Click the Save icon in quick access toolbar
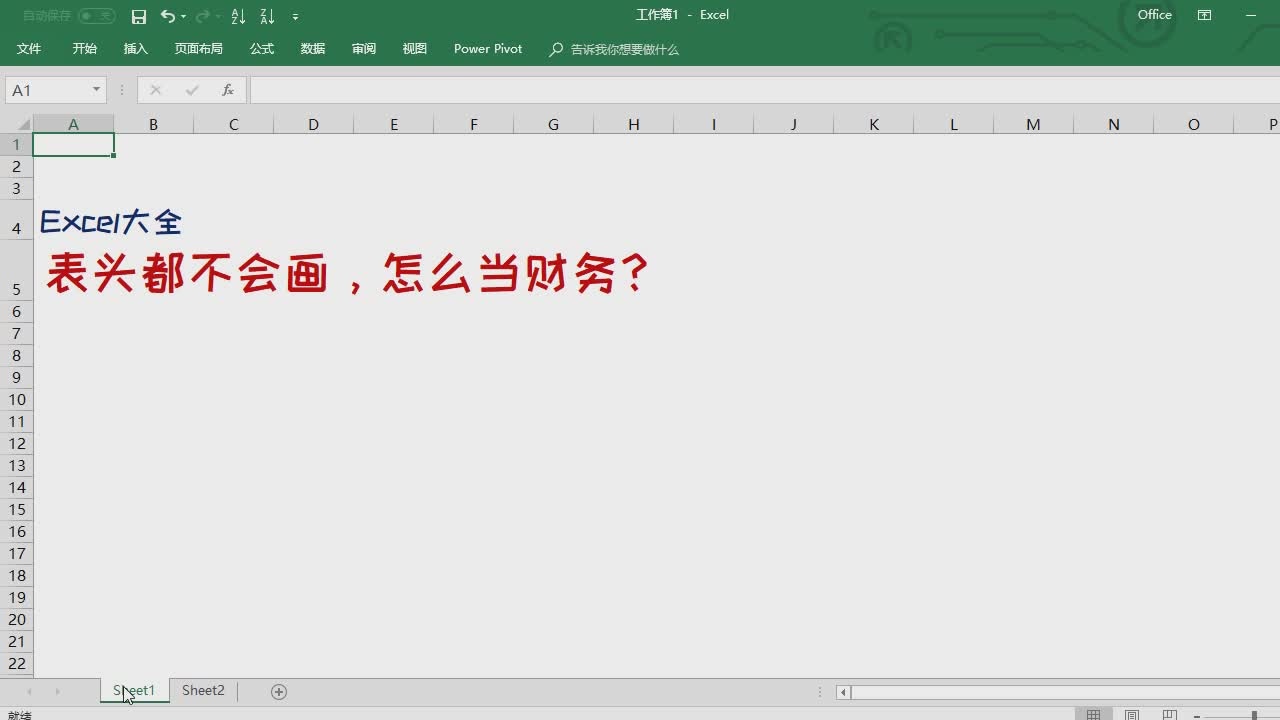The height and width of the screenshot is (720, 1280). pos(139,16)
